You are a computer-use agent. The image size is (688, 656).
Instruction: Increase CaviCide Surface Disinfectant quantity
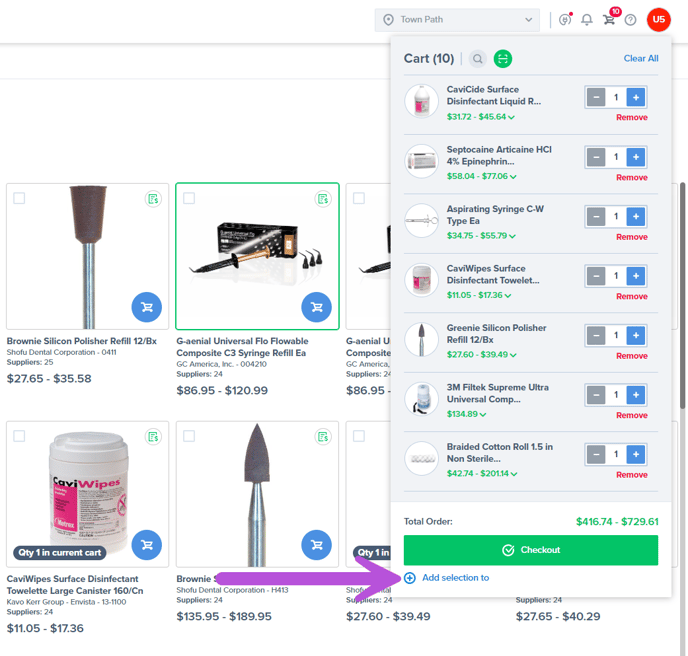point(635,97)
